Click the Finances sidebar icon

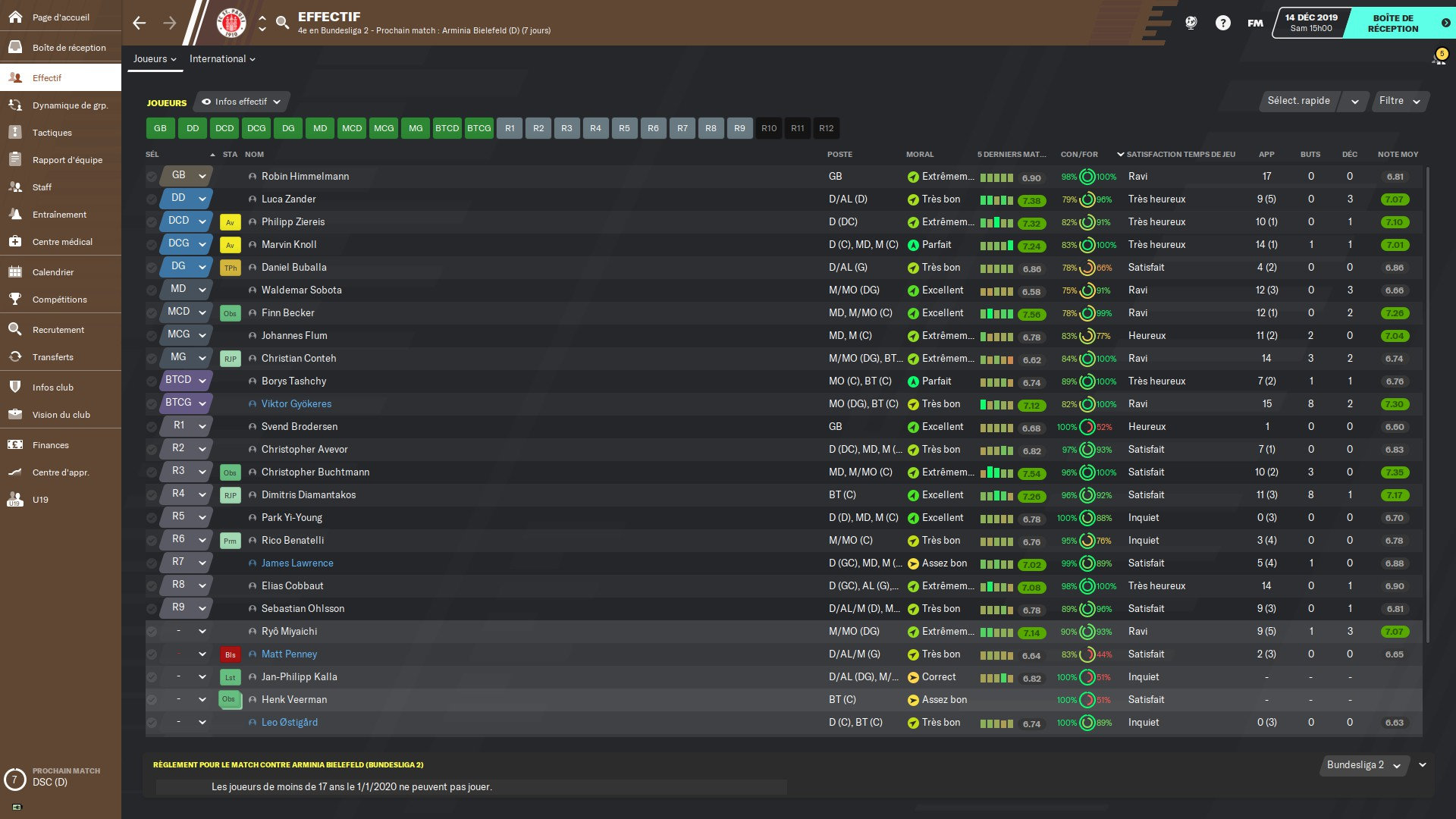[15, 445]
